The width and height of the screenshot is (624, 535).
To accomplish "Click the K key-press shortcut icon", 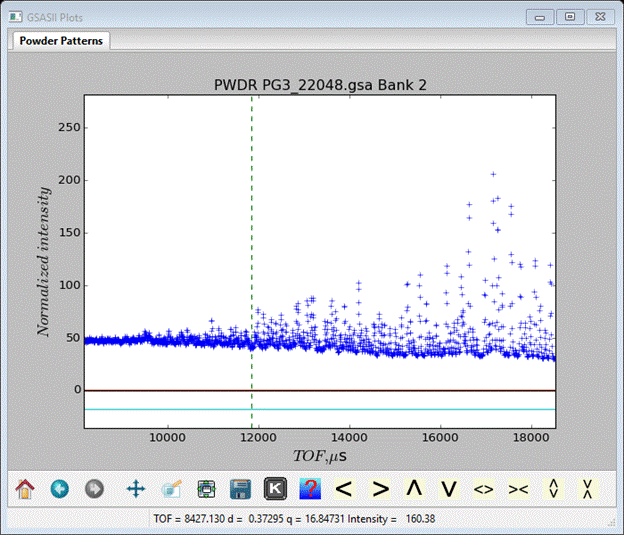I will 275,489.
